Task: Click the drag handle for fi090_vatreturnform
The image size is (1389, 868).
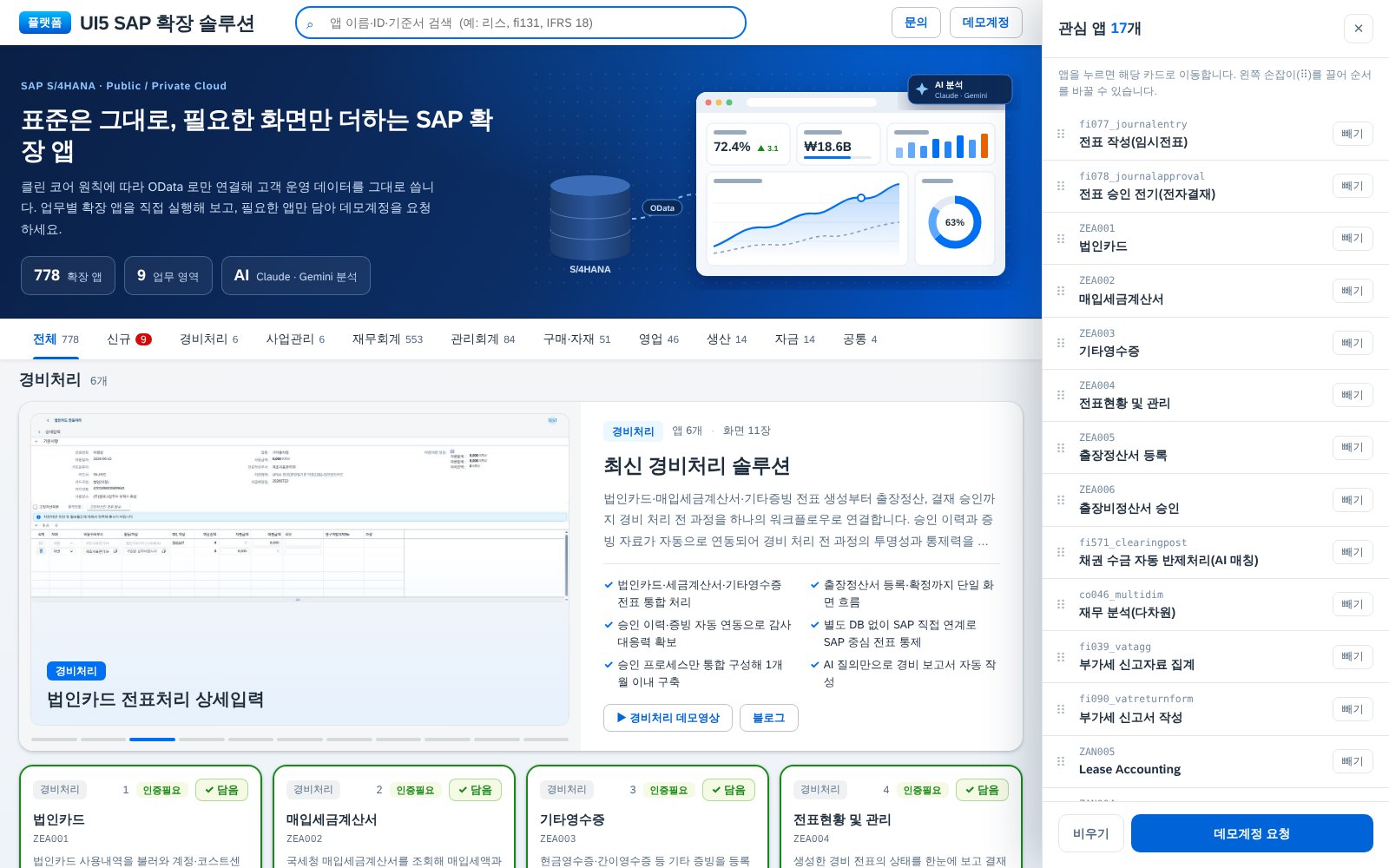Action: pyautogui.click(x=1061, y=709)
